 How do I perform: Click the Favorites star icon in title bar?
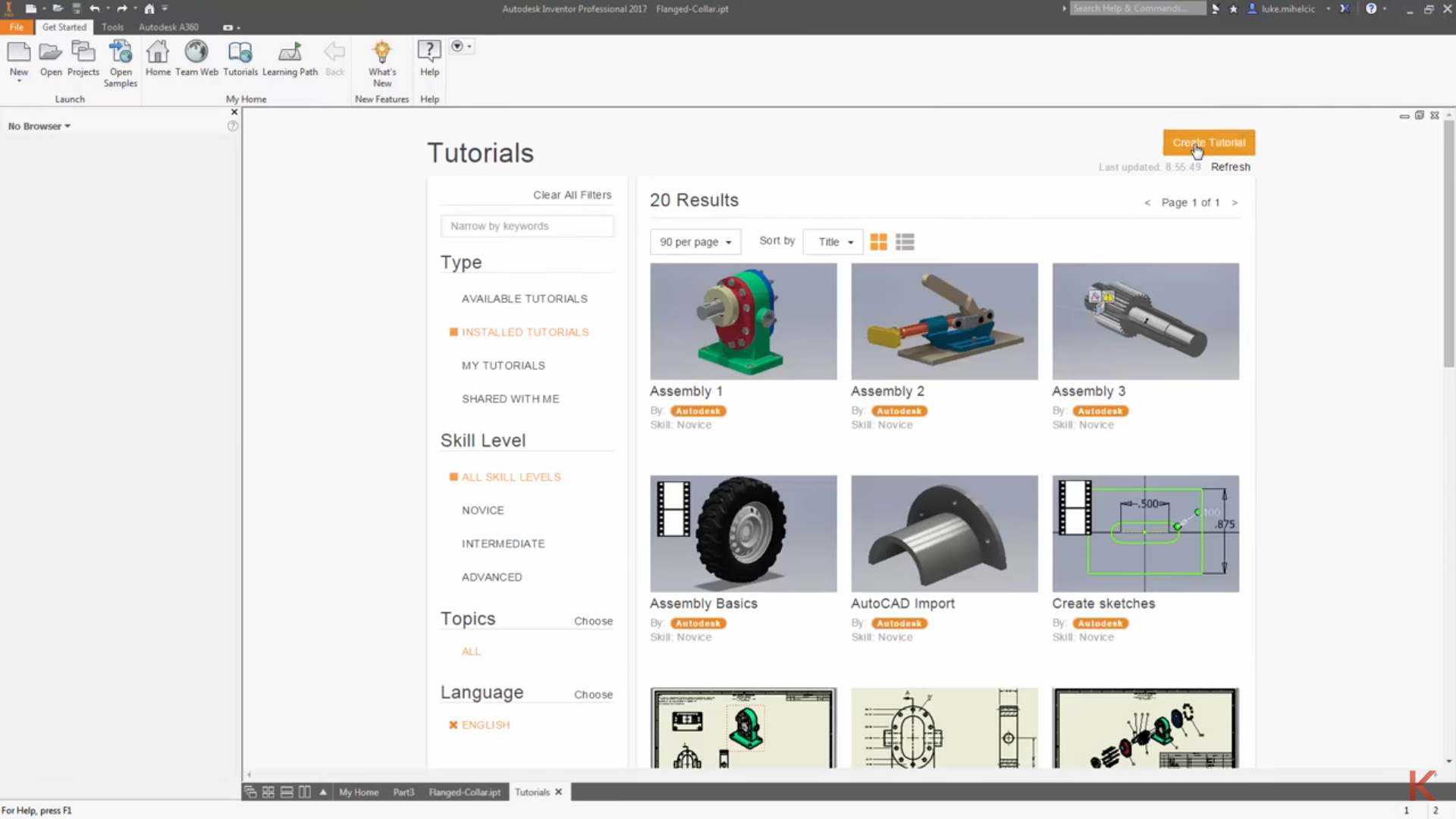click(x=1233, y=8)
